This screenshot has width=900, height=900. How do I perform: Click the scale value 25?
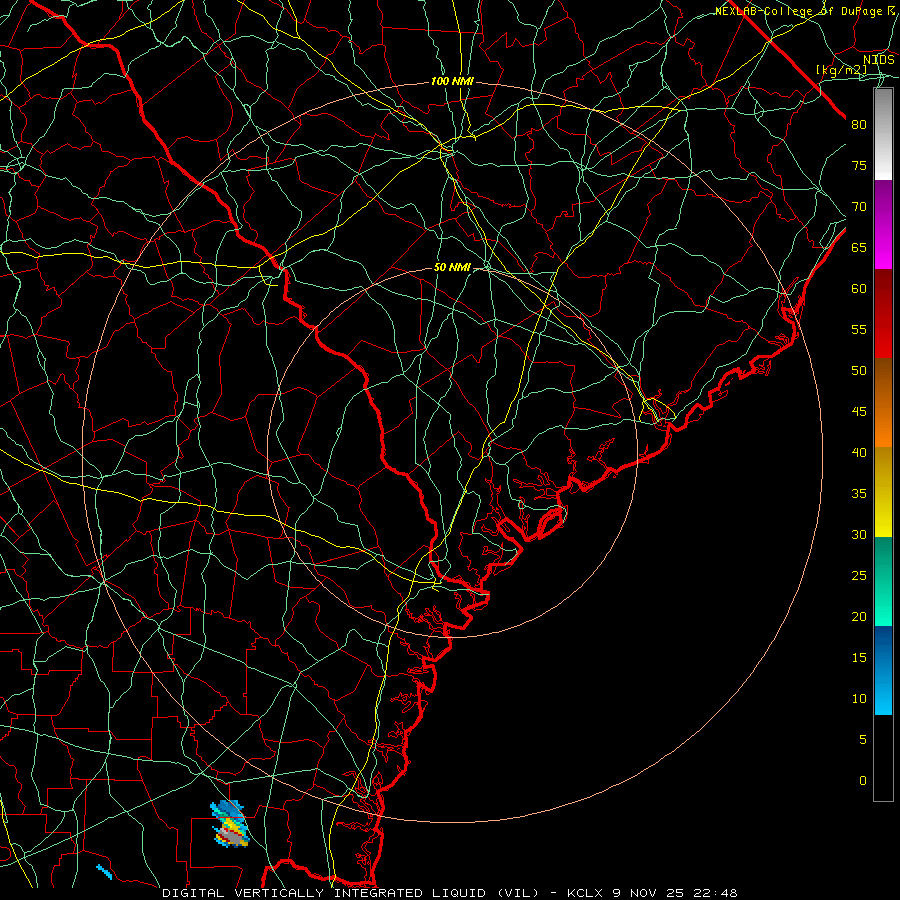point(859,576)
